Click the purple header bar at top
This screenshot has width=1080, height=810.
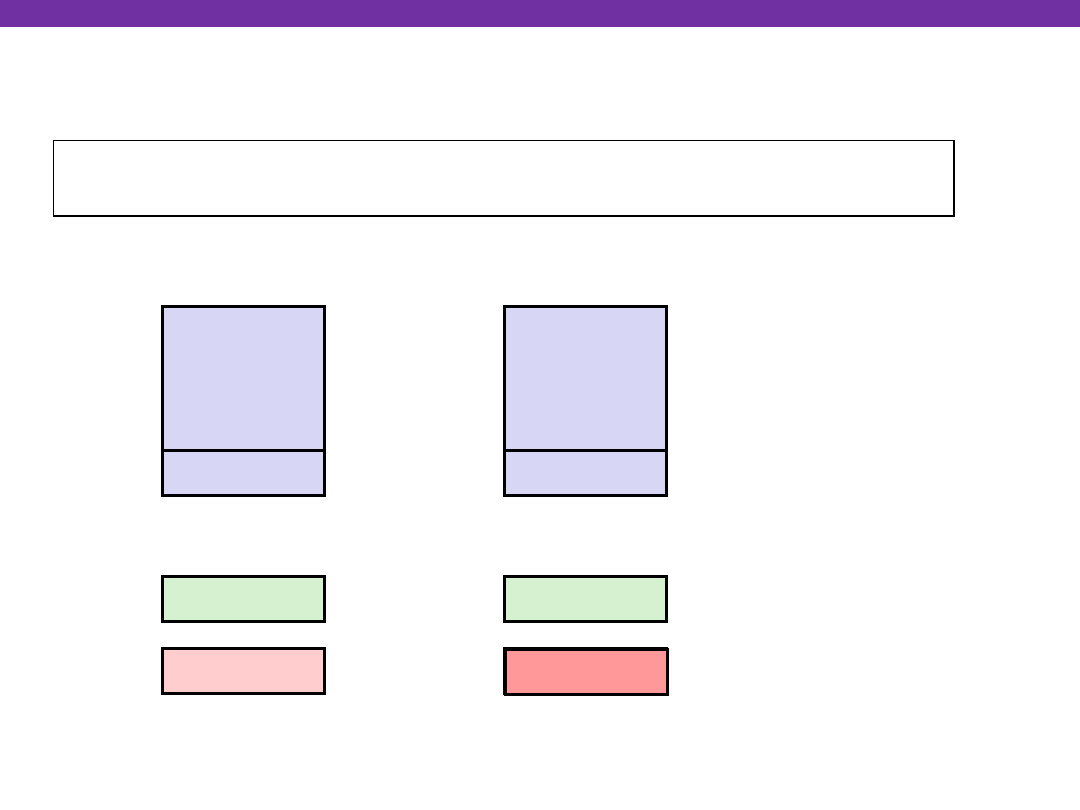540,12
